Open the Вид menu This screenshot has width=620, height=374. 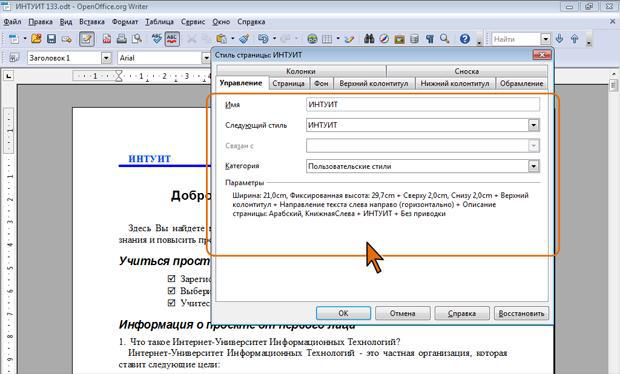point(66,22)
